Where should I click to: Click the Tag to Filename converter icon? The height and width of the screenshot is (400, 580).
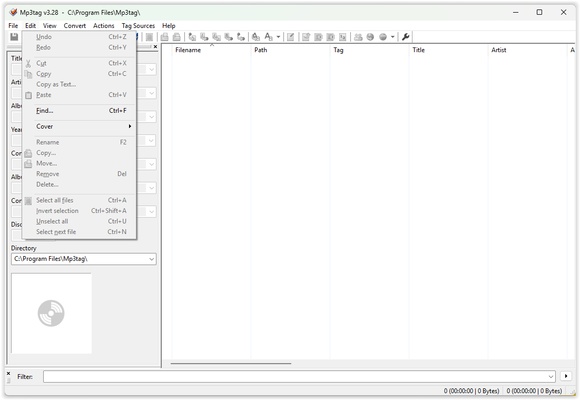(x=192, y=37)
